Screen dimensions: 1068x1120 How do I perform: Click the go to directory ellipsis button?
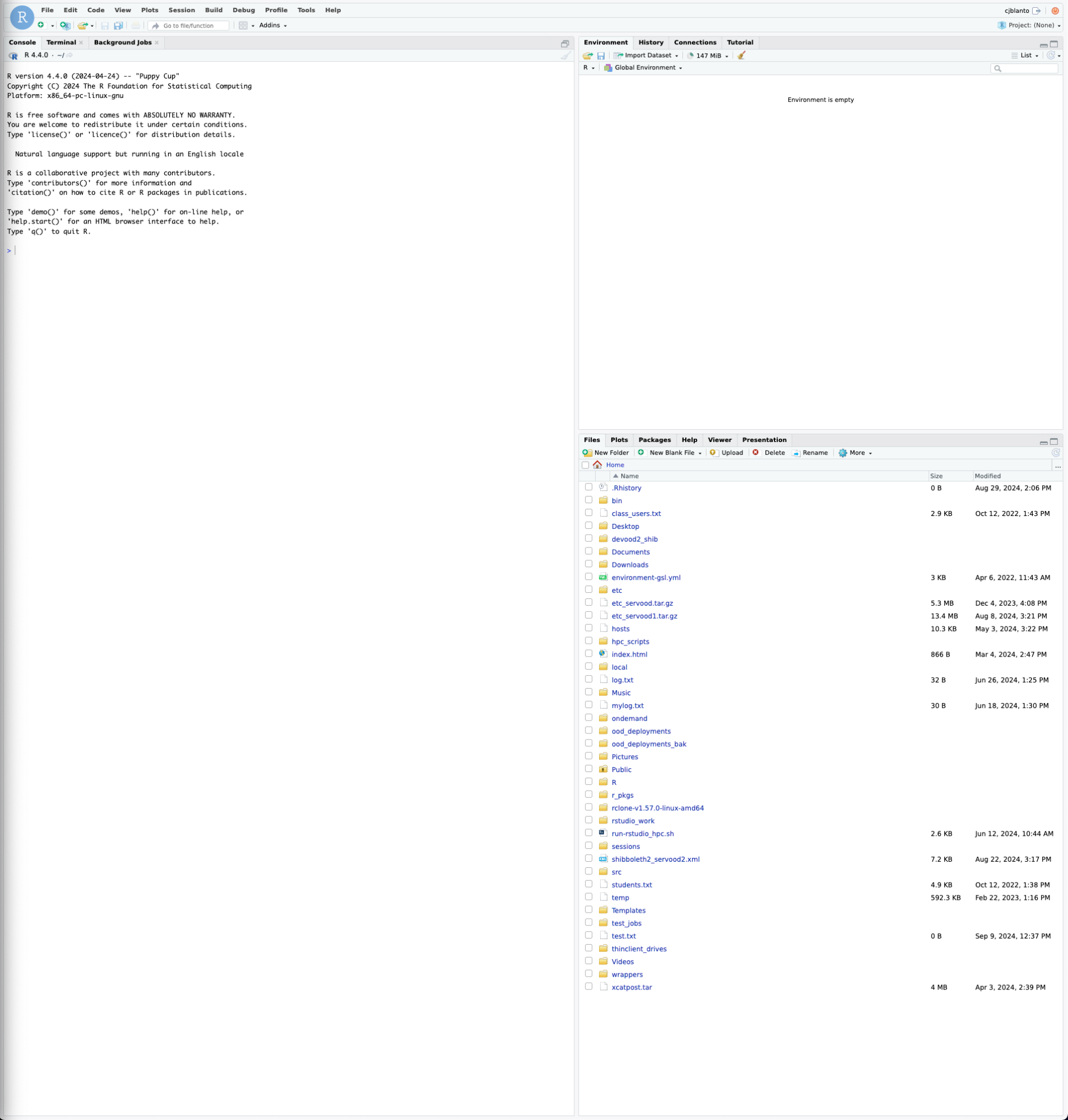[1058, 466]
